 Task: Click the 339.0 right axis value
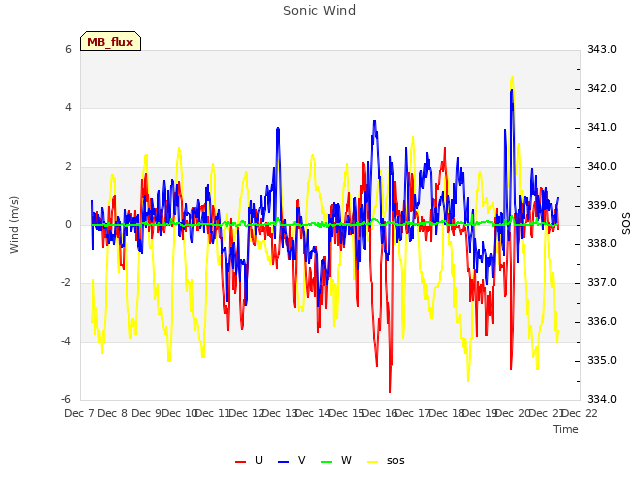[602, 205]
